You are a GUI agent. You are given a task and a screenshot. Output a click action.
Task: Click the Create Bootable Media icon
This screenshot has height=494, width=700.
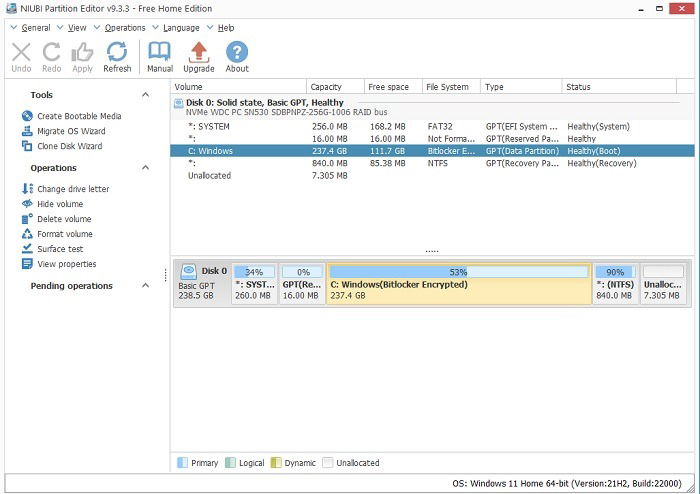(x=27, y=116)
